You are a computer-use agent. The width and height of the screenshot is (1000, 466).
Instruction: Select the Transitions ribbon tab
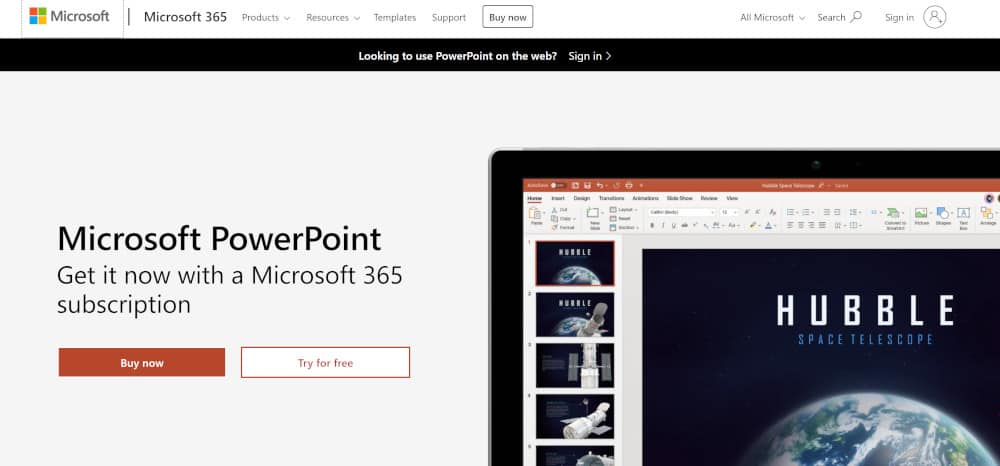[x=612, y=198]
